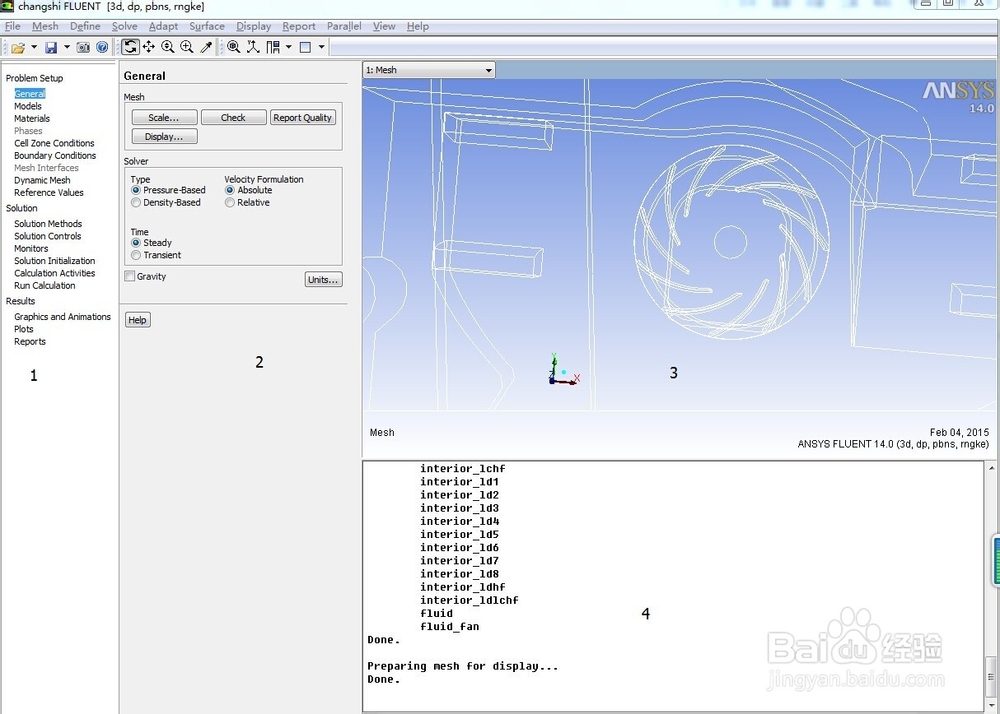Image resolution: width=1000 pixels, height=714 pixels.
Task: Select Absolute velocity formulation
Action: [248, 190]
